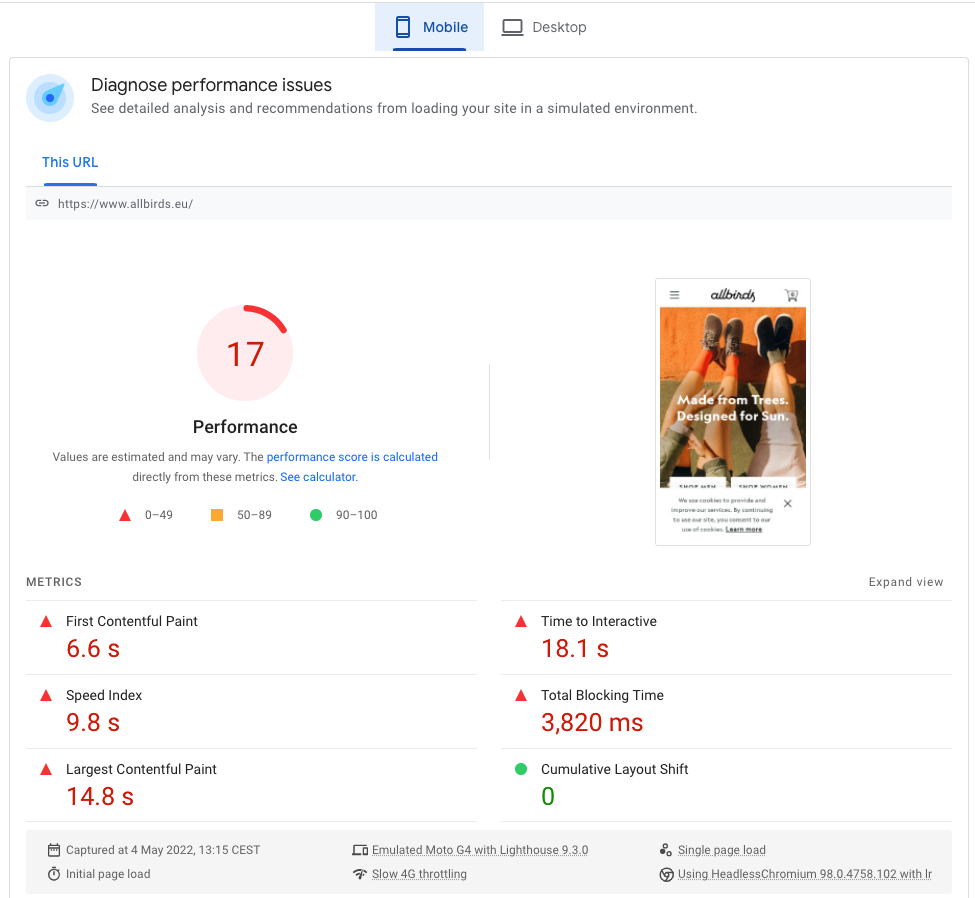
Task: Click the allbirds page screenshot thumbnail
Action: point(732,411)
